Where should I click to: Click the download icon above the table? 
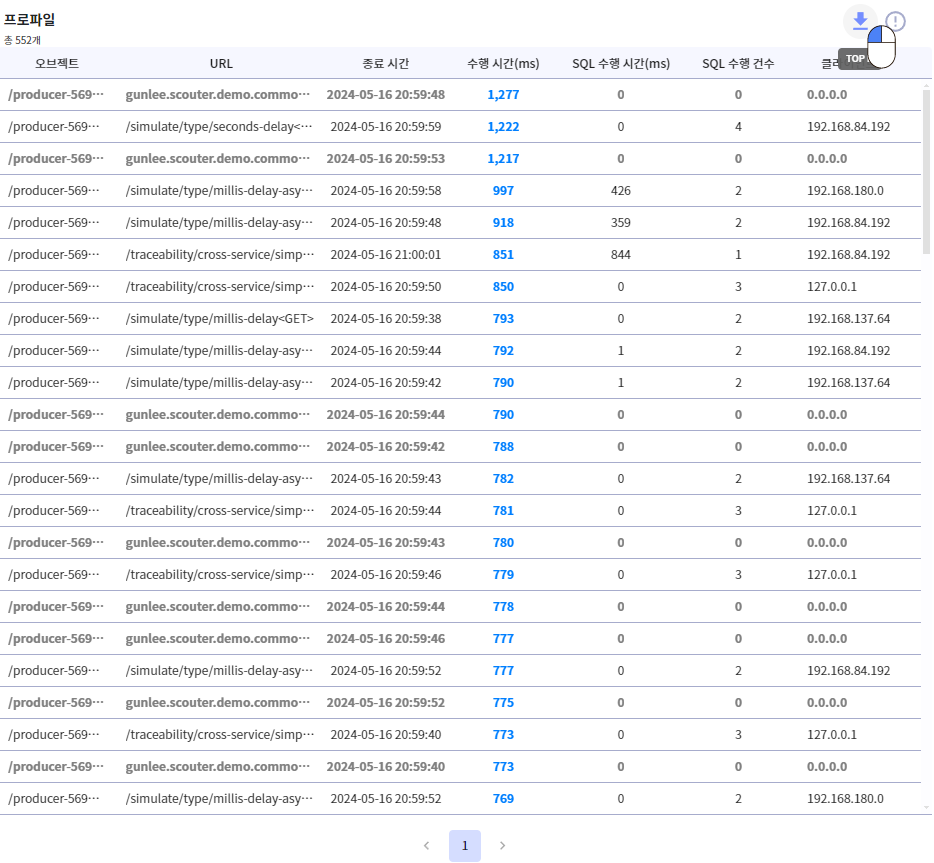pos(860,20)
